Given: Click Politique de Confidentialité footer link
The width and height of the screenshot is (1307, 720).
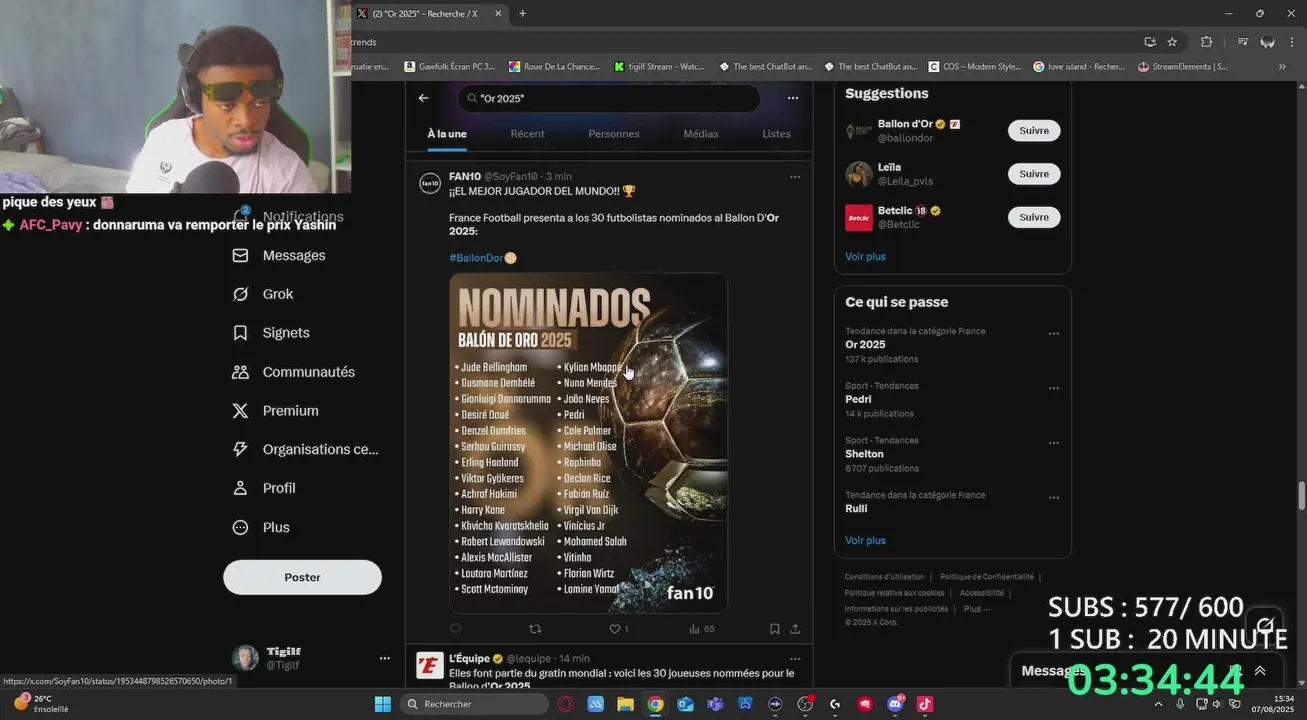Looking at the screenshot, I should [986, 577].
